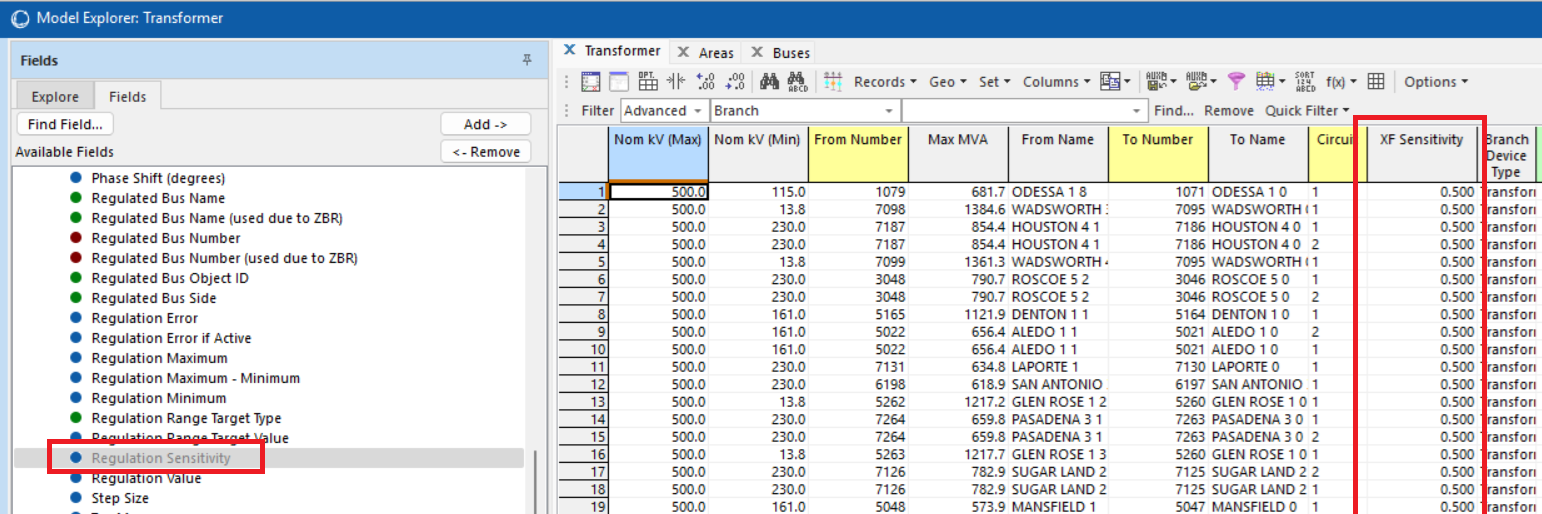Viewport: 1542px width, 514px height.
Task: Click the binoculars Find icon
Action: [769, 82]
